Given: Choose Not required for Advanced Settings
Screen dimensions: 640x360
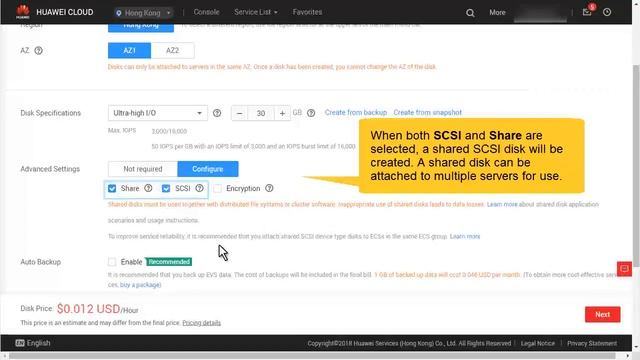Looking at the screenshot, I should [x=143, y=169].
